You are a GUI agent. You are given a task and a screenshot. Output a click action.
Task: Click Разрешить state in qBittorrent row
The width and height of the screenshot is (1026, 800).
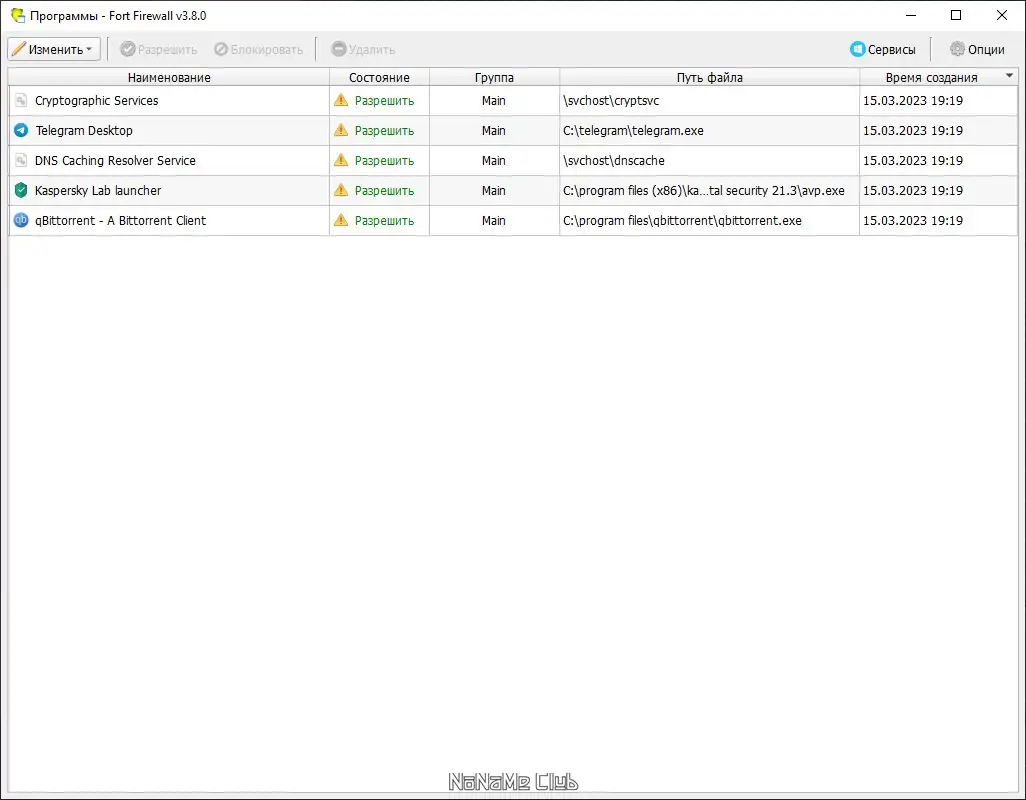tap(384, 221)
